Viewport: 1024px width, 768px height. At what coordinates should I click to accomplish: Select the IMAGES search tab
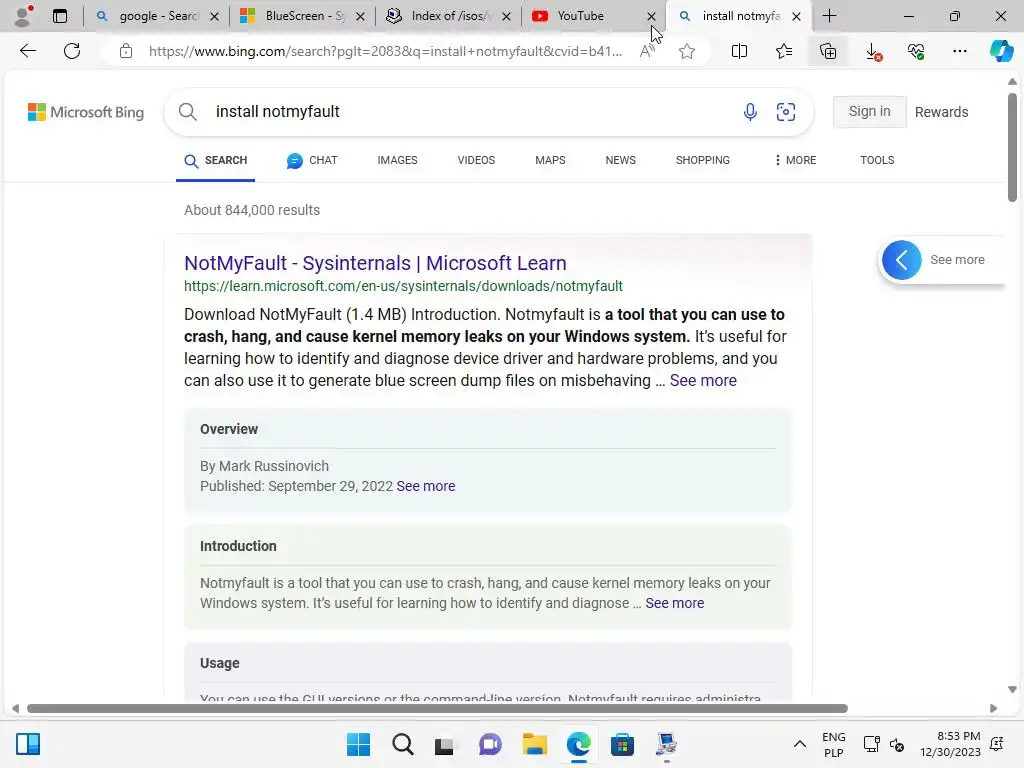(397, 160)
